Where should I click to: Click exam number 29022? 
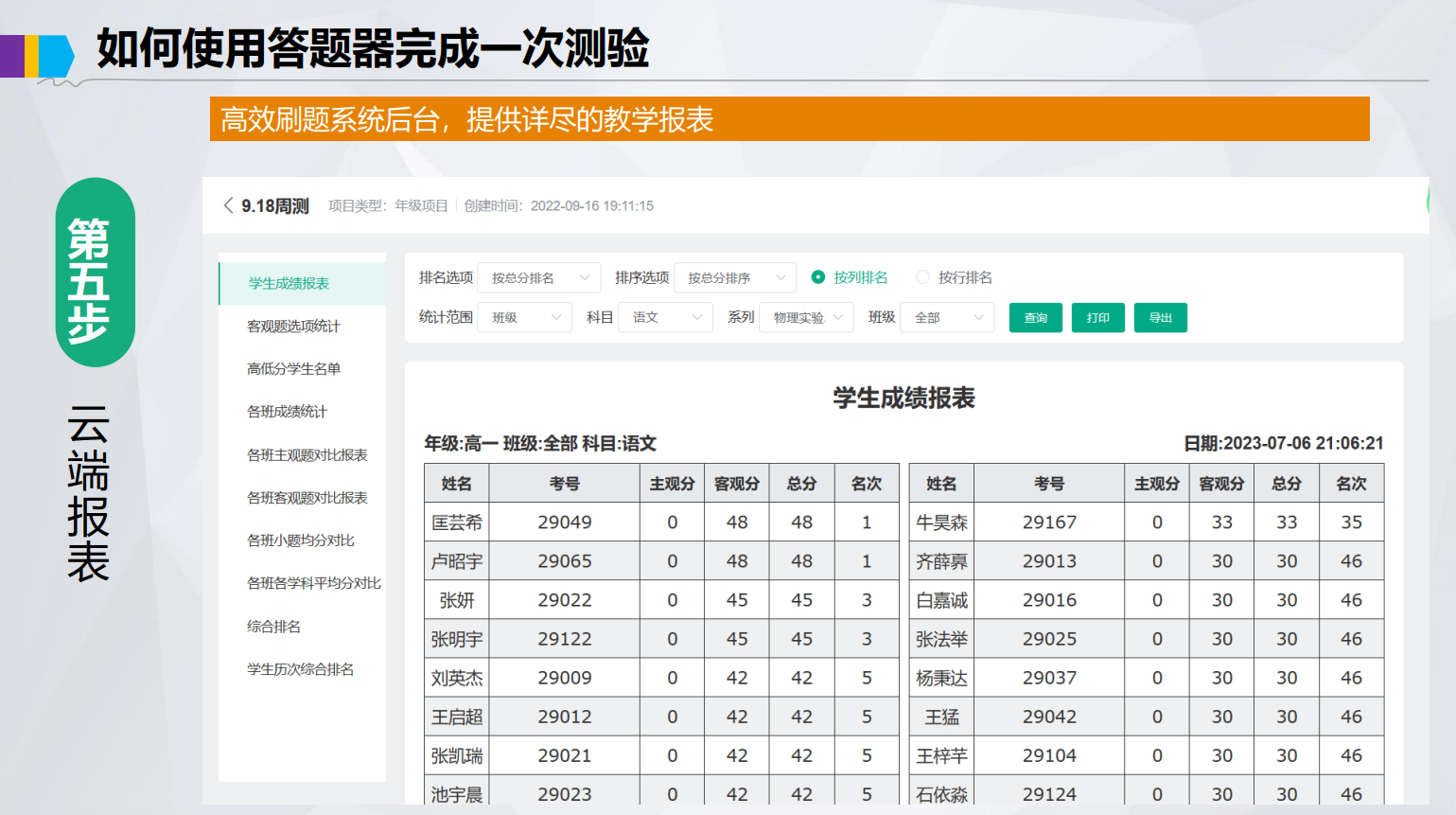tap(565, 600)
